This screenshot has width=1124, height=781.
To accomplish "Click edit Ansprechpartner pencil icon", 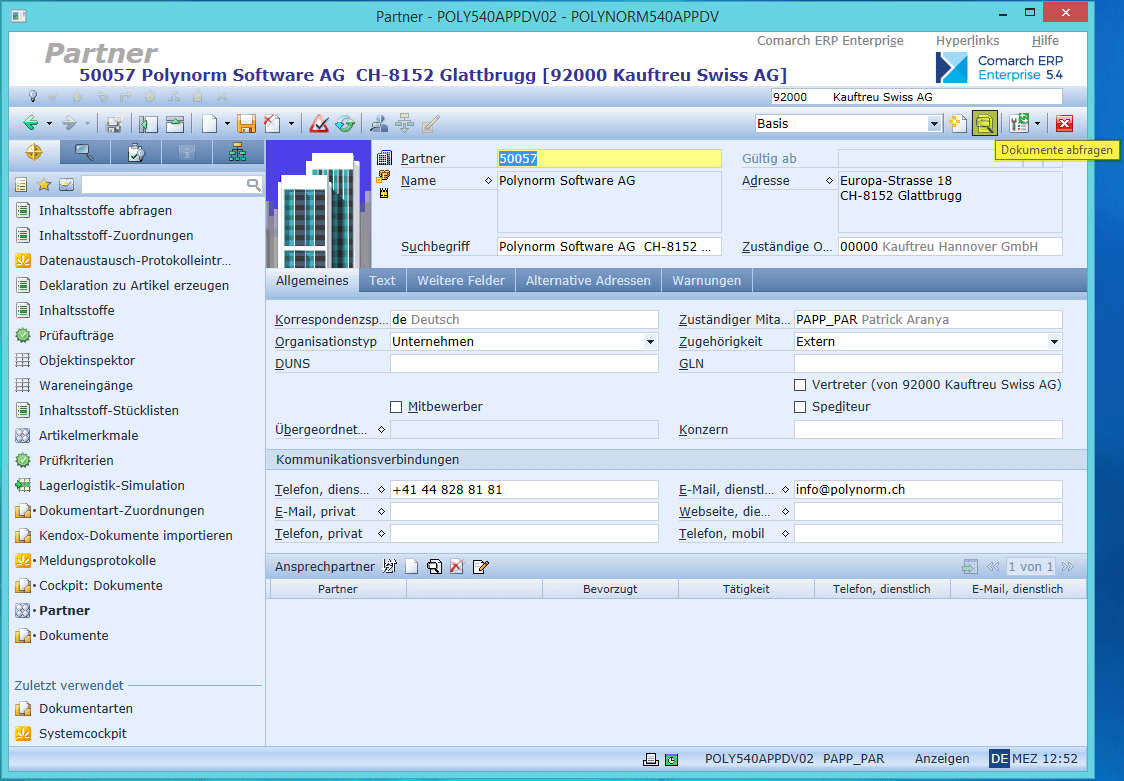I will [x=480, y=567].
